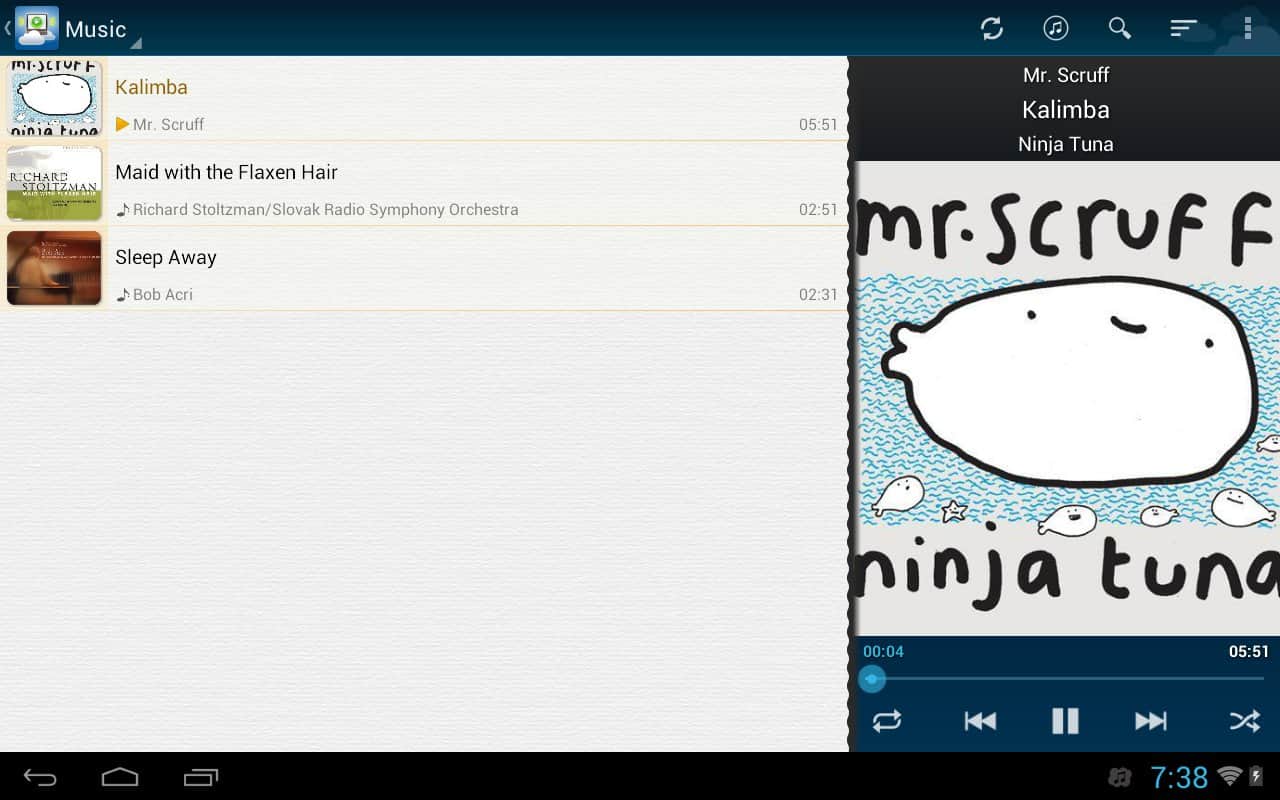Go to the previous track
This screenshot has width=1280, height=800.
point(980,721)
